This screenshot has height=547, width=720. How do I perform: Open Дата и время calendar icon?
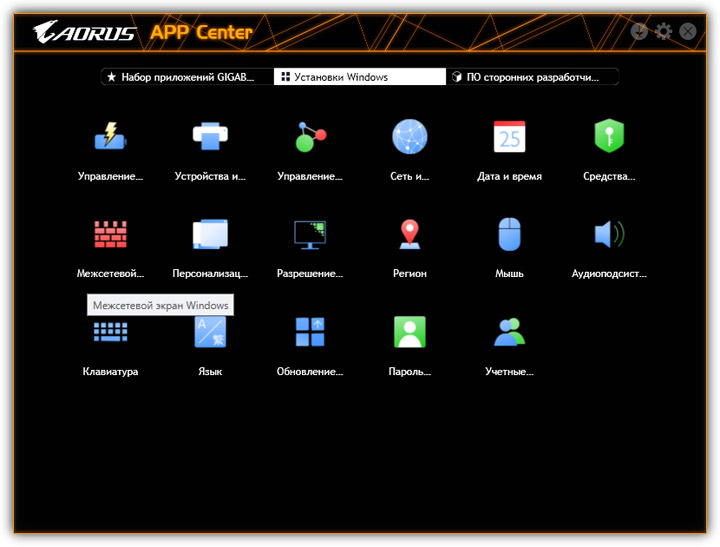pyautogui.click(x=509, y=136)
